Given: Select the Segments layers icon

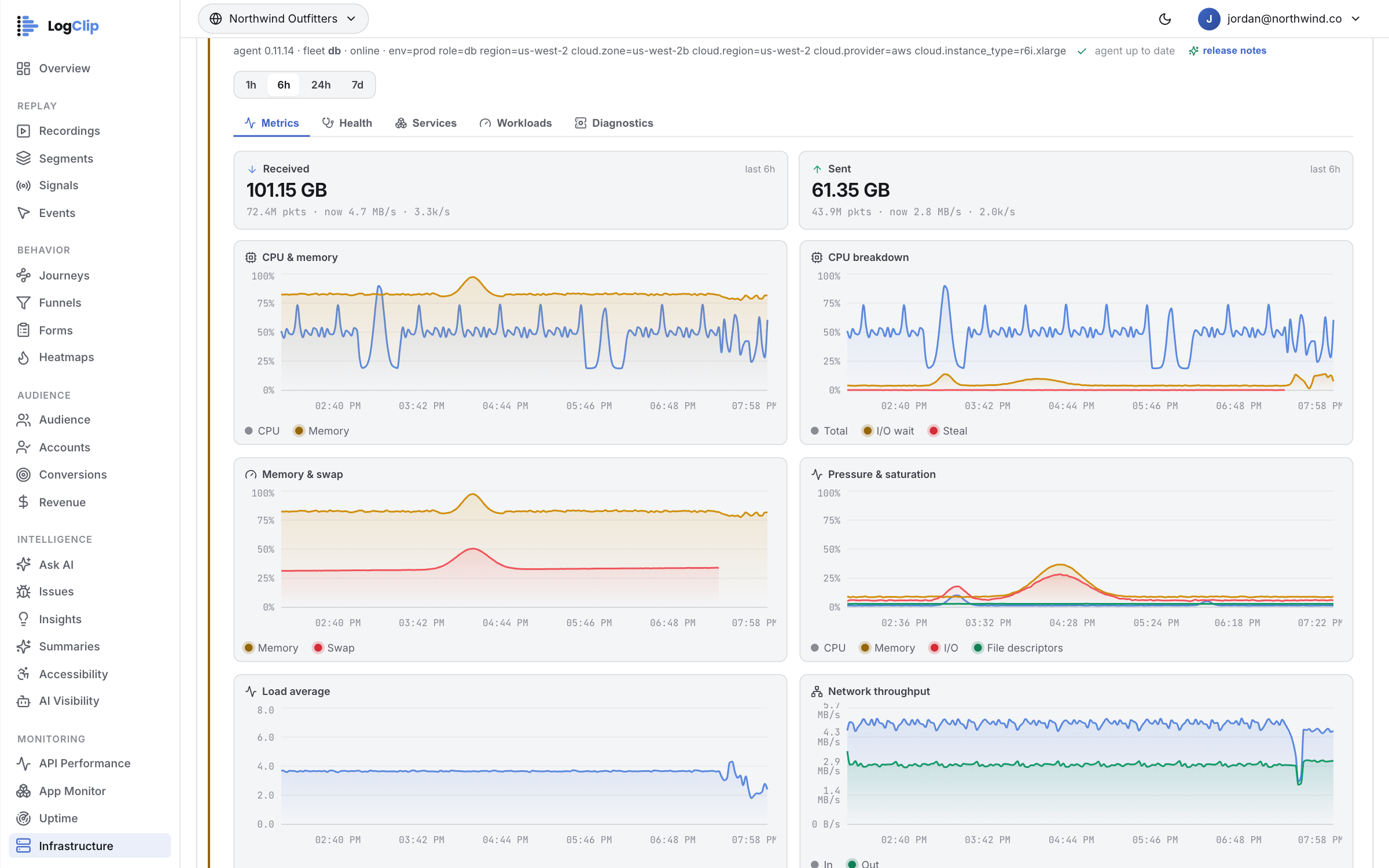Looking at the screenshot, I should click(x=23, y=159).
